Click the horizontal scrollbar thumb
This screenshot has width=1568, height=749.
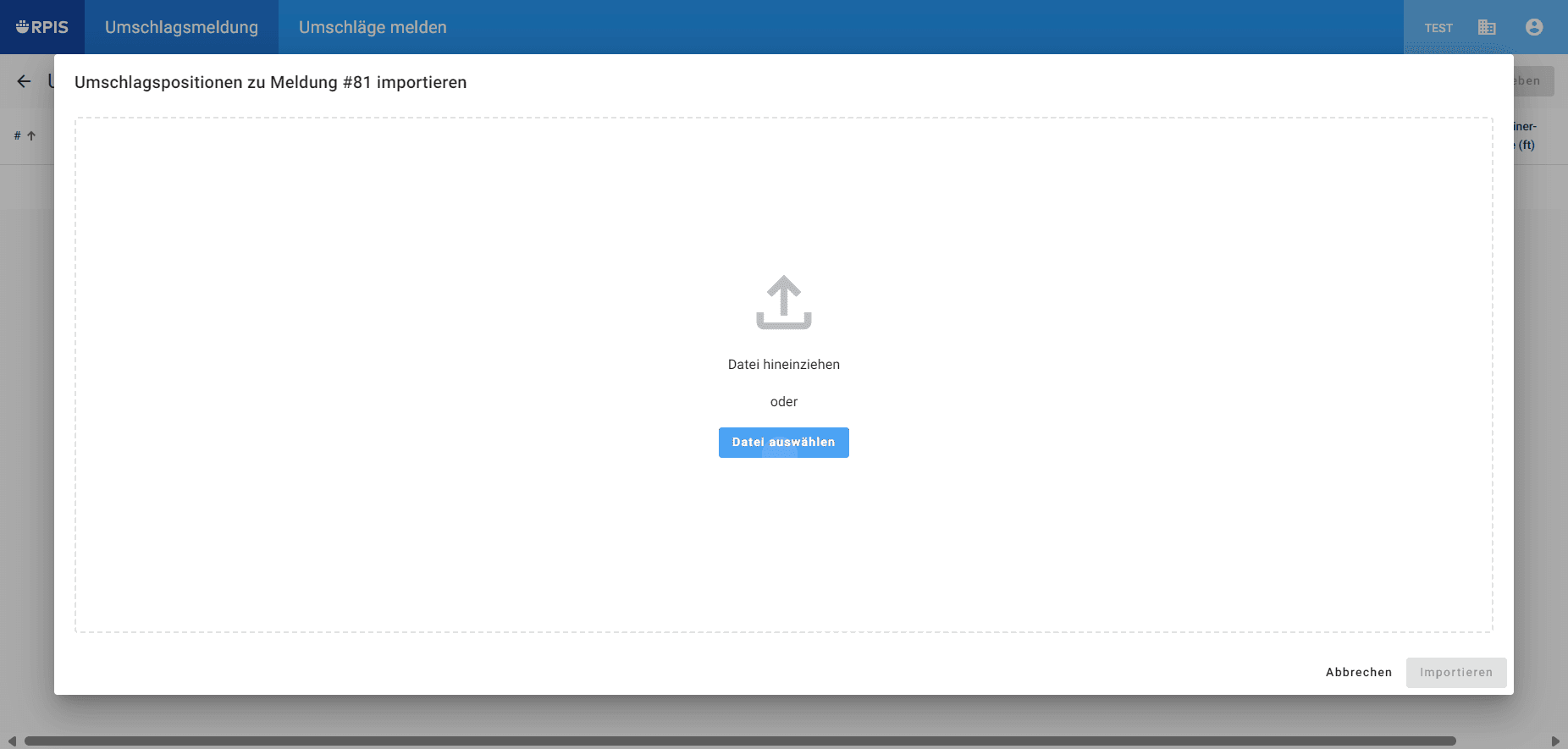point(740,741)
